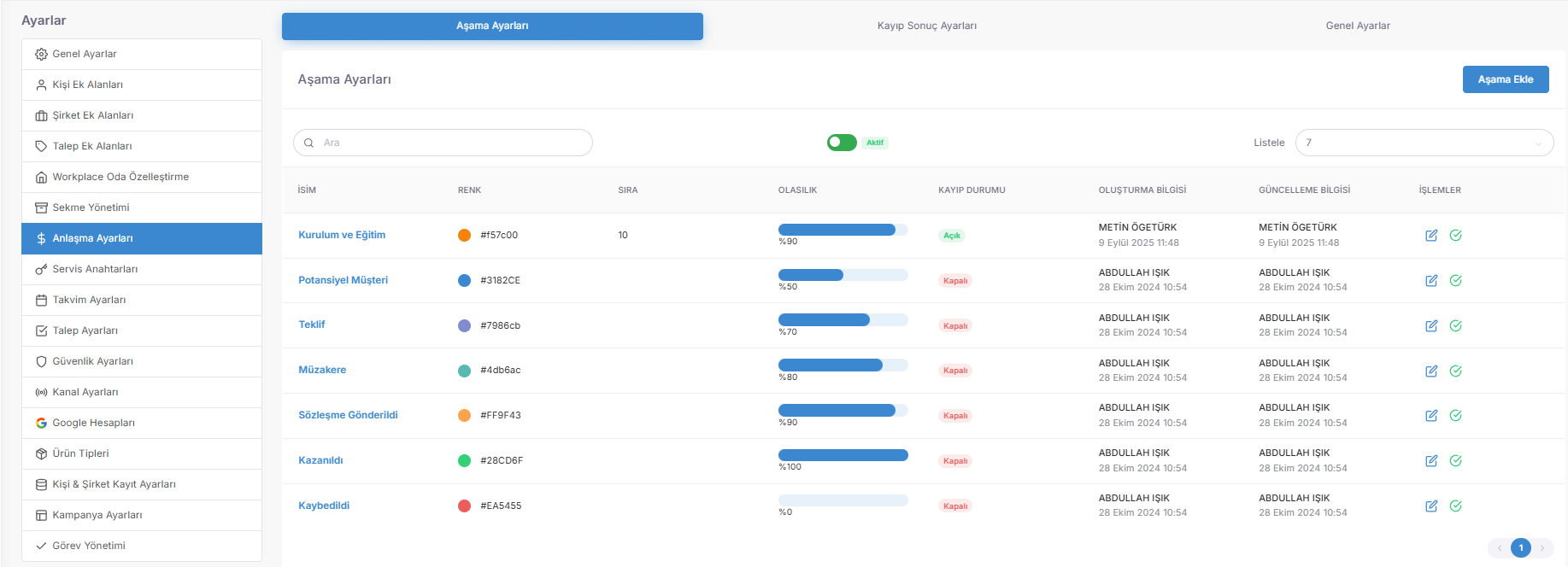1568x567 pixels.
Task: Click the home icon beside Workplace Oda Özelleştirme
Action: point(41,177)
